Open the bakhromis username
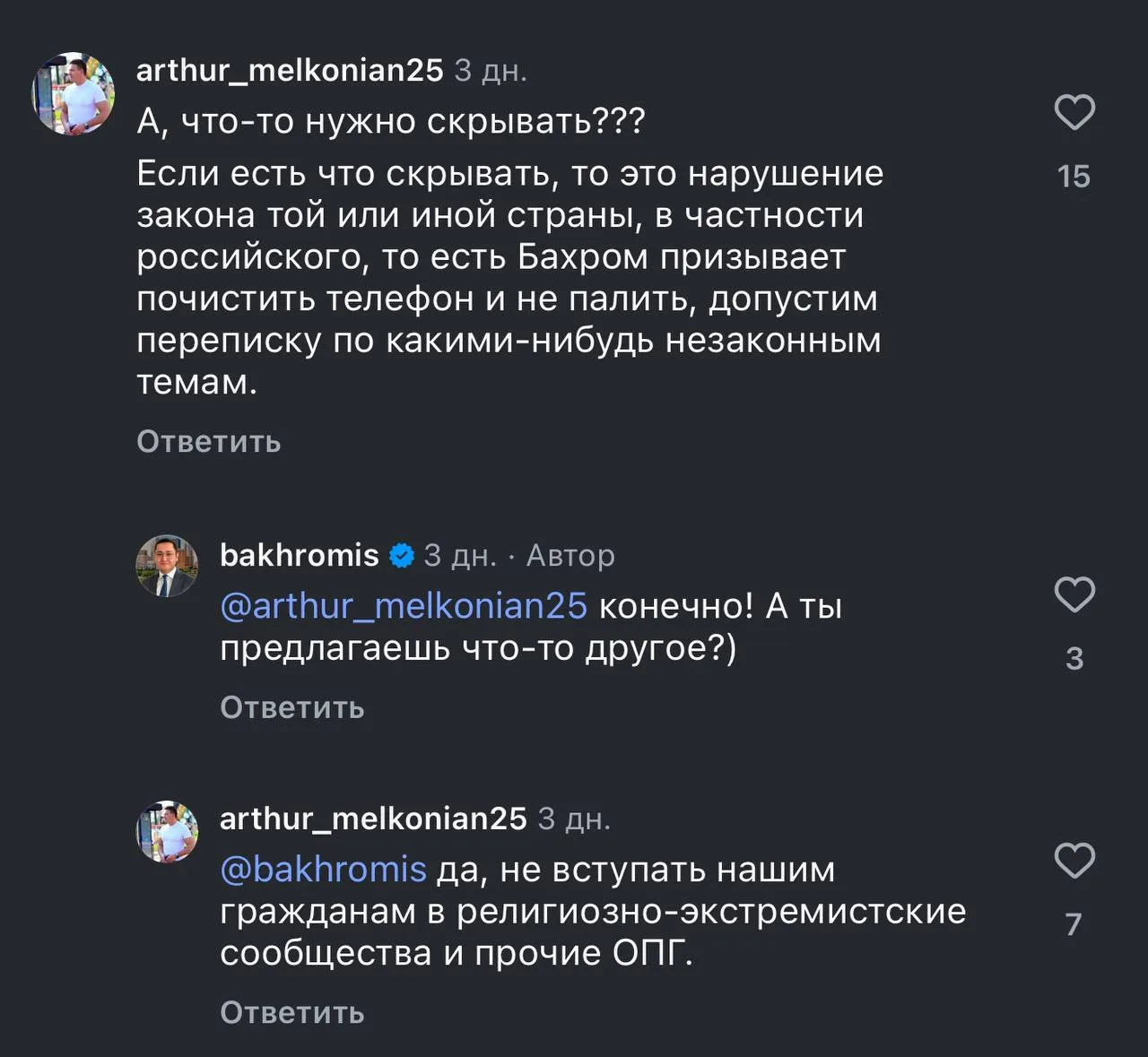 (x=299, y=556)
